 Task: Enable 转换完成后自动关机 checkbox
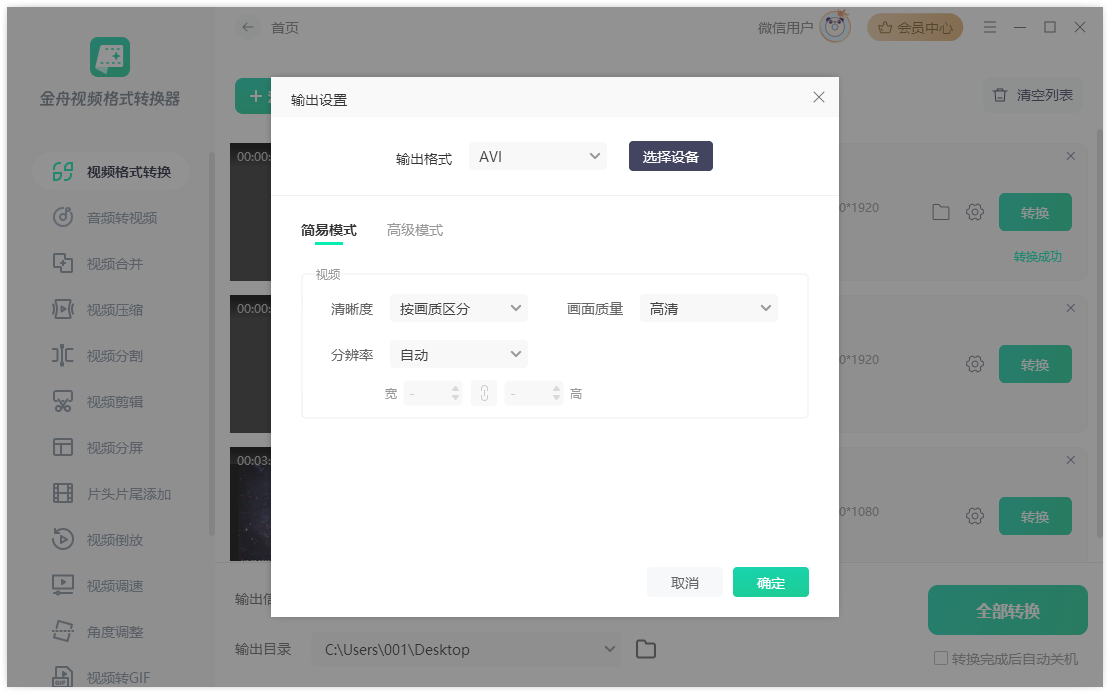[x=940, y=658]
